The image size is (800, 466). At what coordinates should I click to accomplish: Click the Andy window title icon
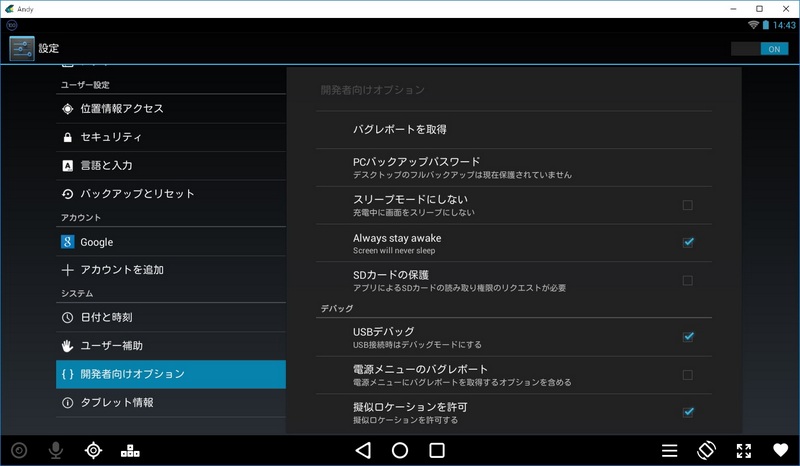[9, 9]
